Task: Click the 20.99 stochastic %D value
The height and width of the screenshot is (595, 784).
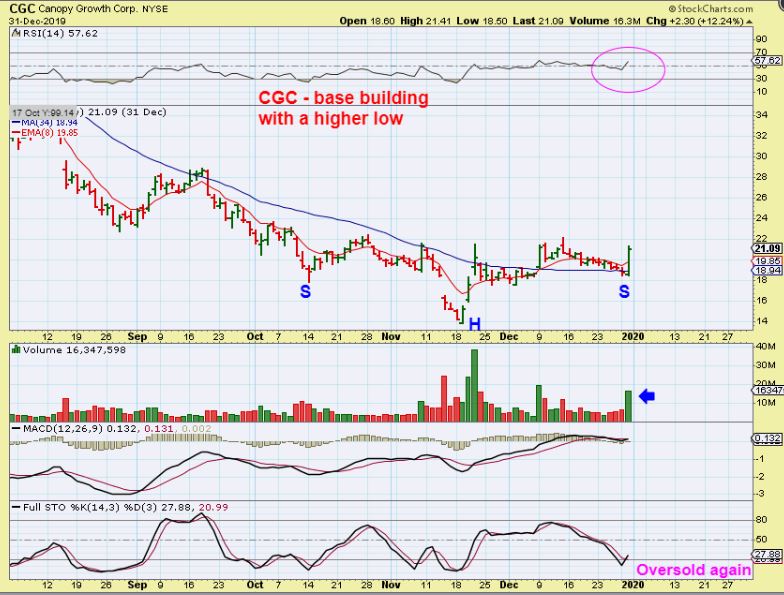Action: tap(214, 507)
